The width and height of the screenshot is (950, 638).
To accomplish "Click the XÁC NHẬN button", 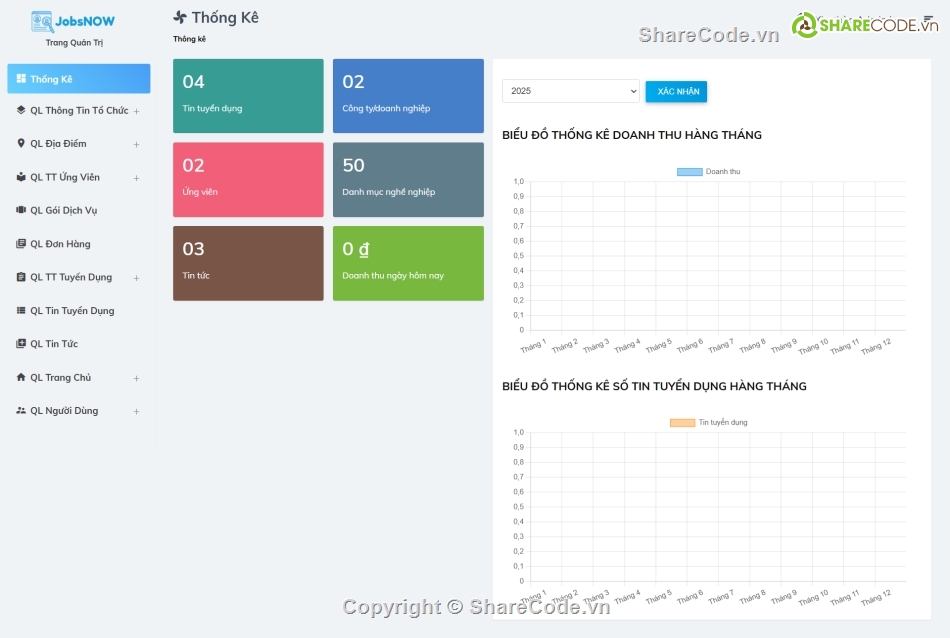I will click(676, 91).
